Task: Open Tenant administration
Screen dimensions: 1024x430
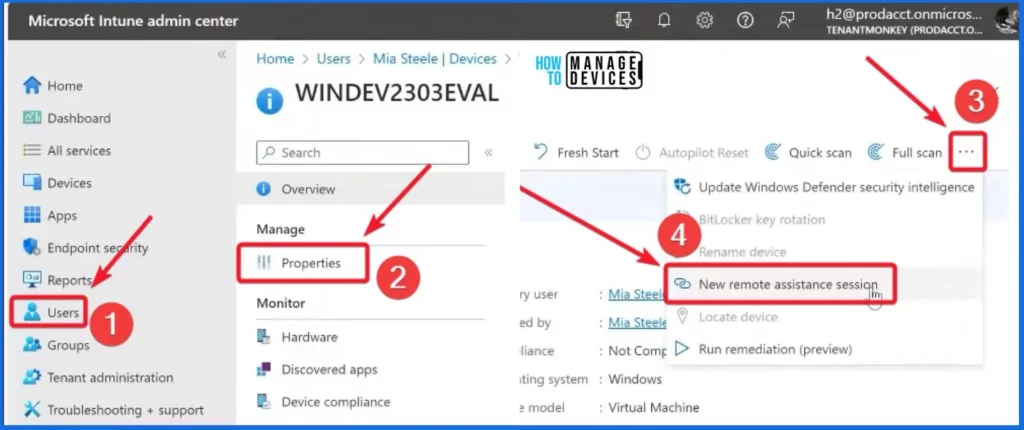Action: point(98,378)
